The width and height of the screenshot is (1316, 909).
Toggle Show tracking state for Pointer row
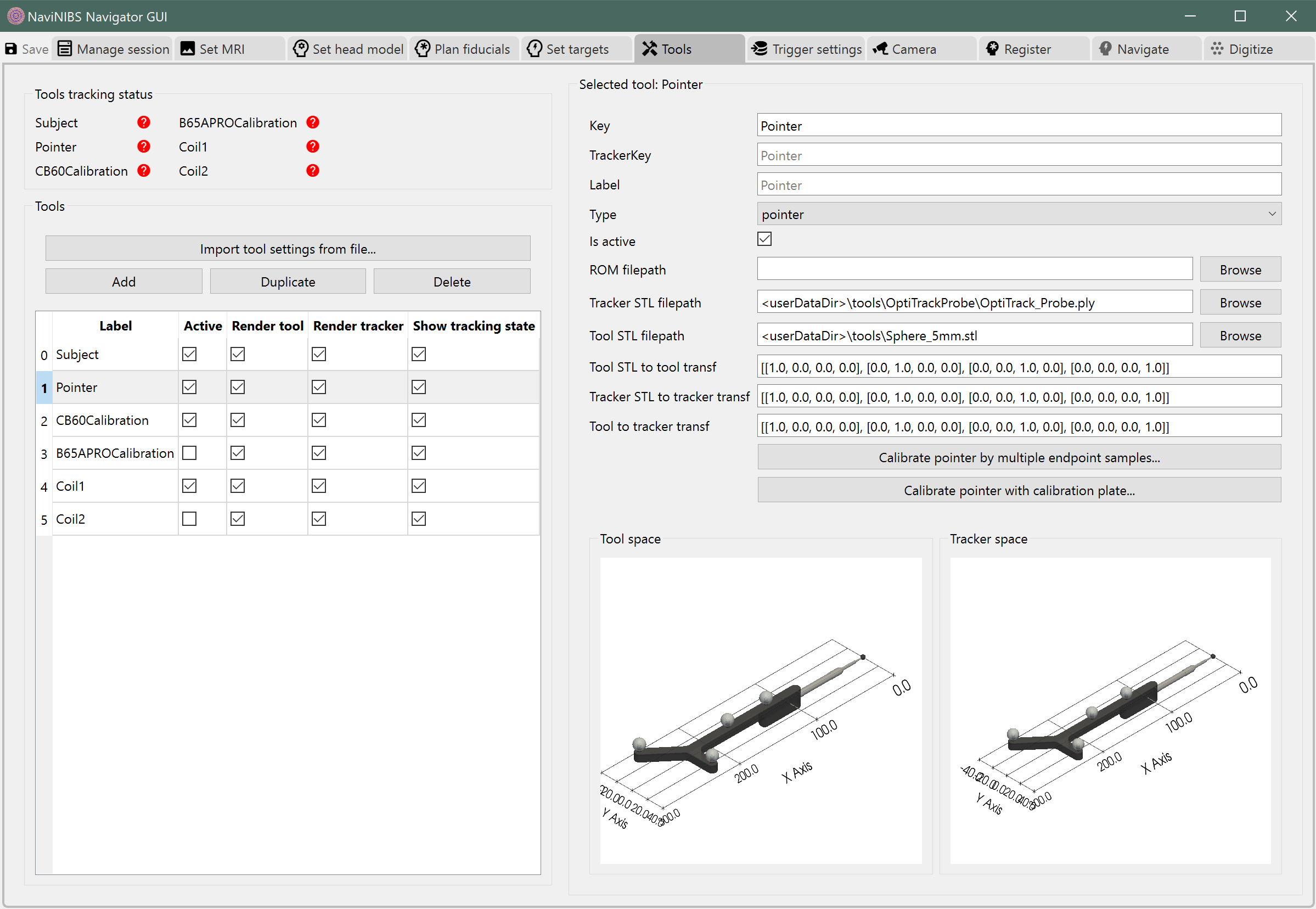click(419, 388)
